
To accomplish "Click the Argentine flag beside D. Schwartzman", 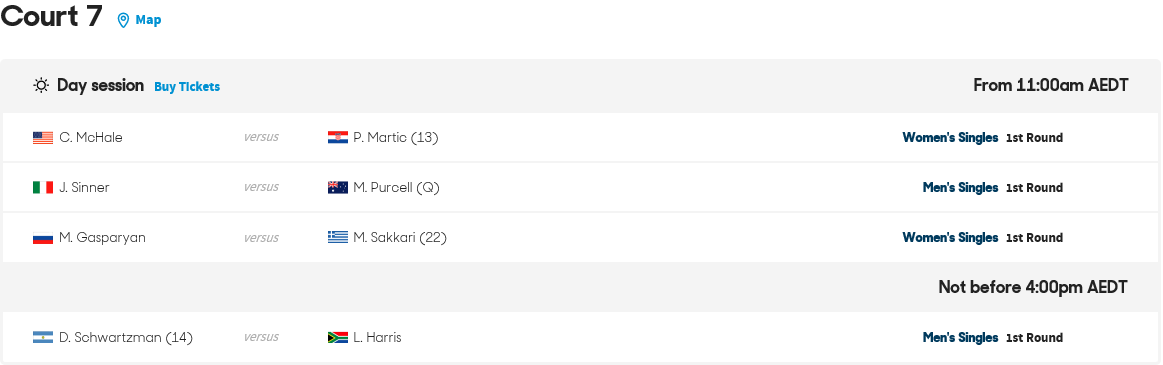I will (x=43, y=338).
